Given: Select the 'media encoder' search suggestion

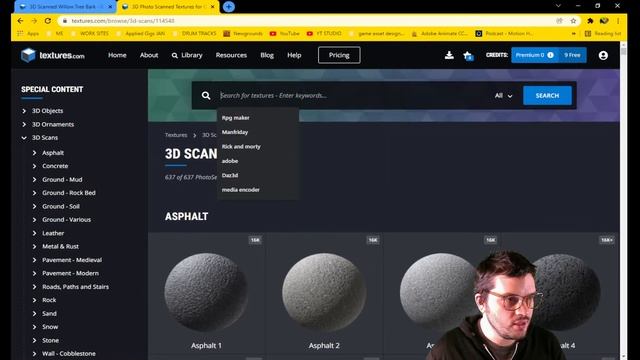Looking at the screenshot, I should point(241,190).
